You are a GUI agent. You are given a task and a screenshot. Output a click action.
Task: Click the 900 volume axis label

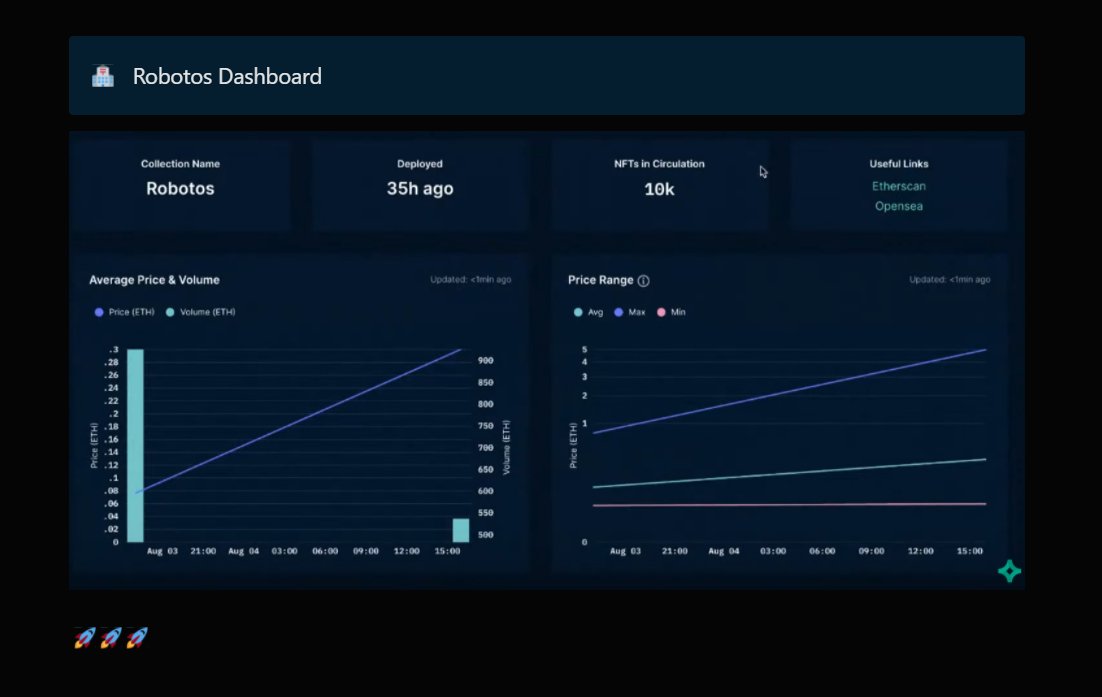tap(485, 360)
